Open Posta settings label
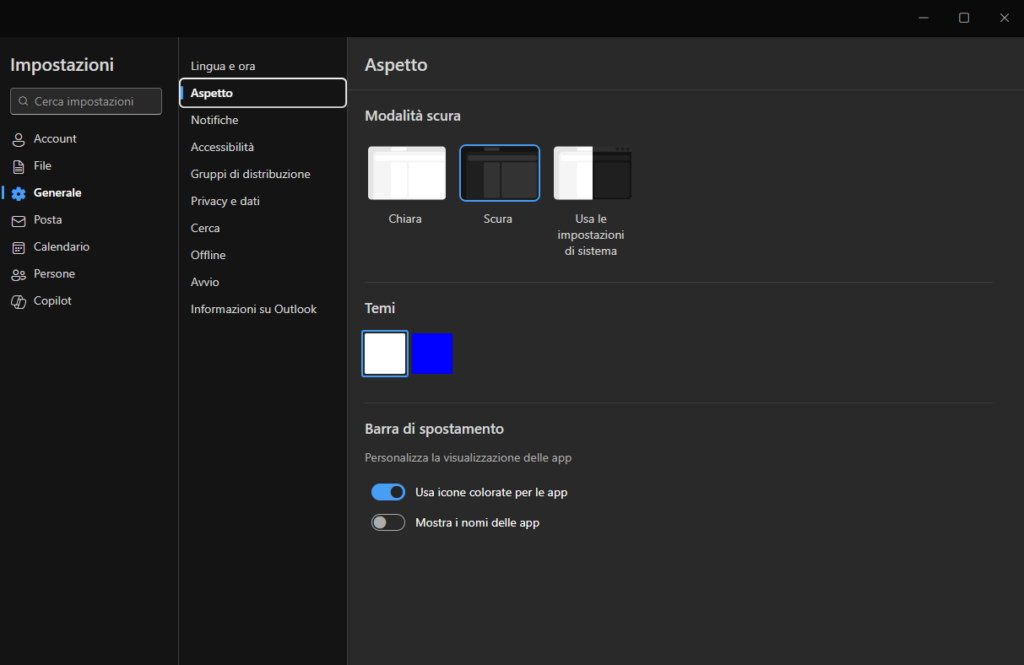Image resolution: width=1024 pixels, height=665 pixels. point(48,219)
